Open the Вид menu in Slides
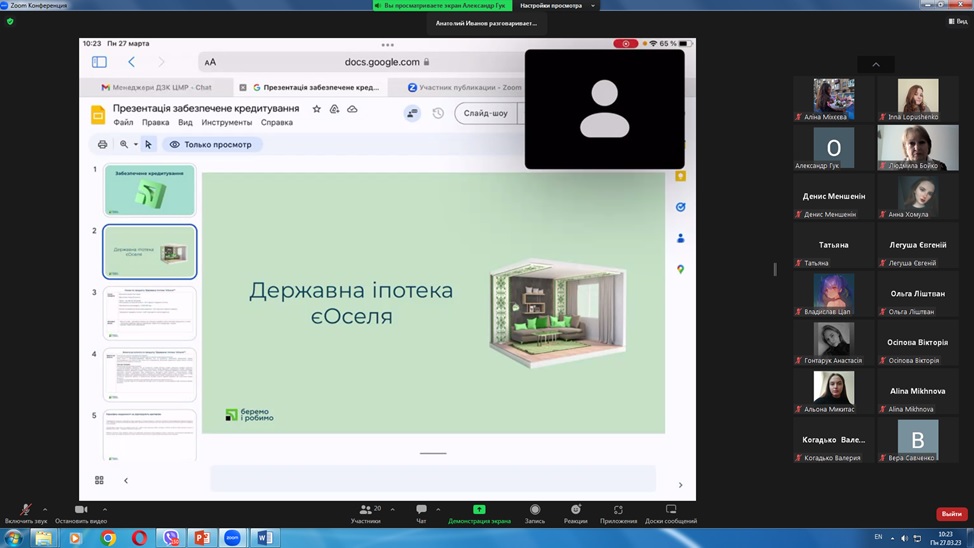This screenshot has width=974, height=548. (x=185, y=122)
